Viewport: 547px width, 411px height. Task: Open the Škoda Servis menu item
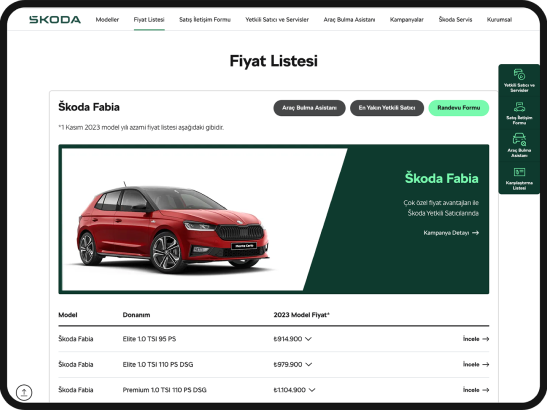tap(455, 20)
